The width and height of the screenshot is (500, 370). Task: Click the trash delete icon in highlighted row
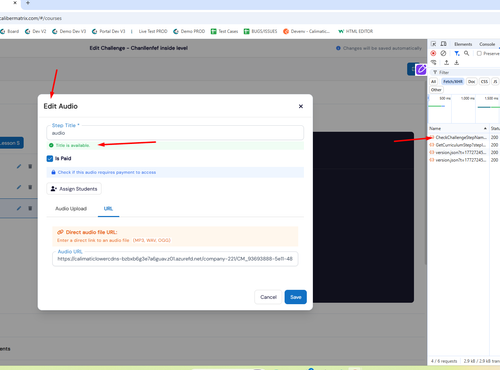coord(30,208)
